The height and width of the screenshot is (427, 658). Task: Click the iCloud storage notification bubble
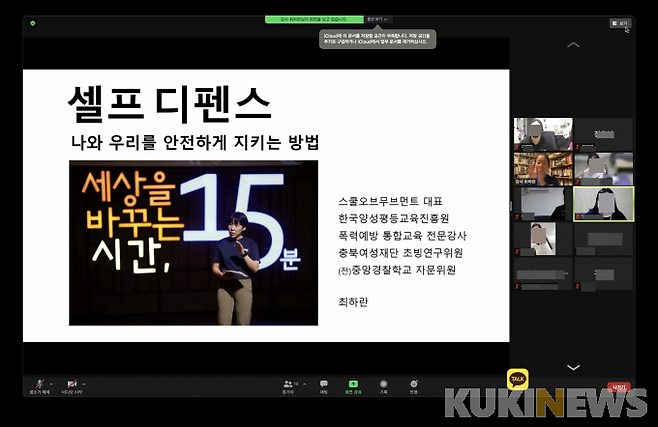pyautogui.click(x=377, y=39)
